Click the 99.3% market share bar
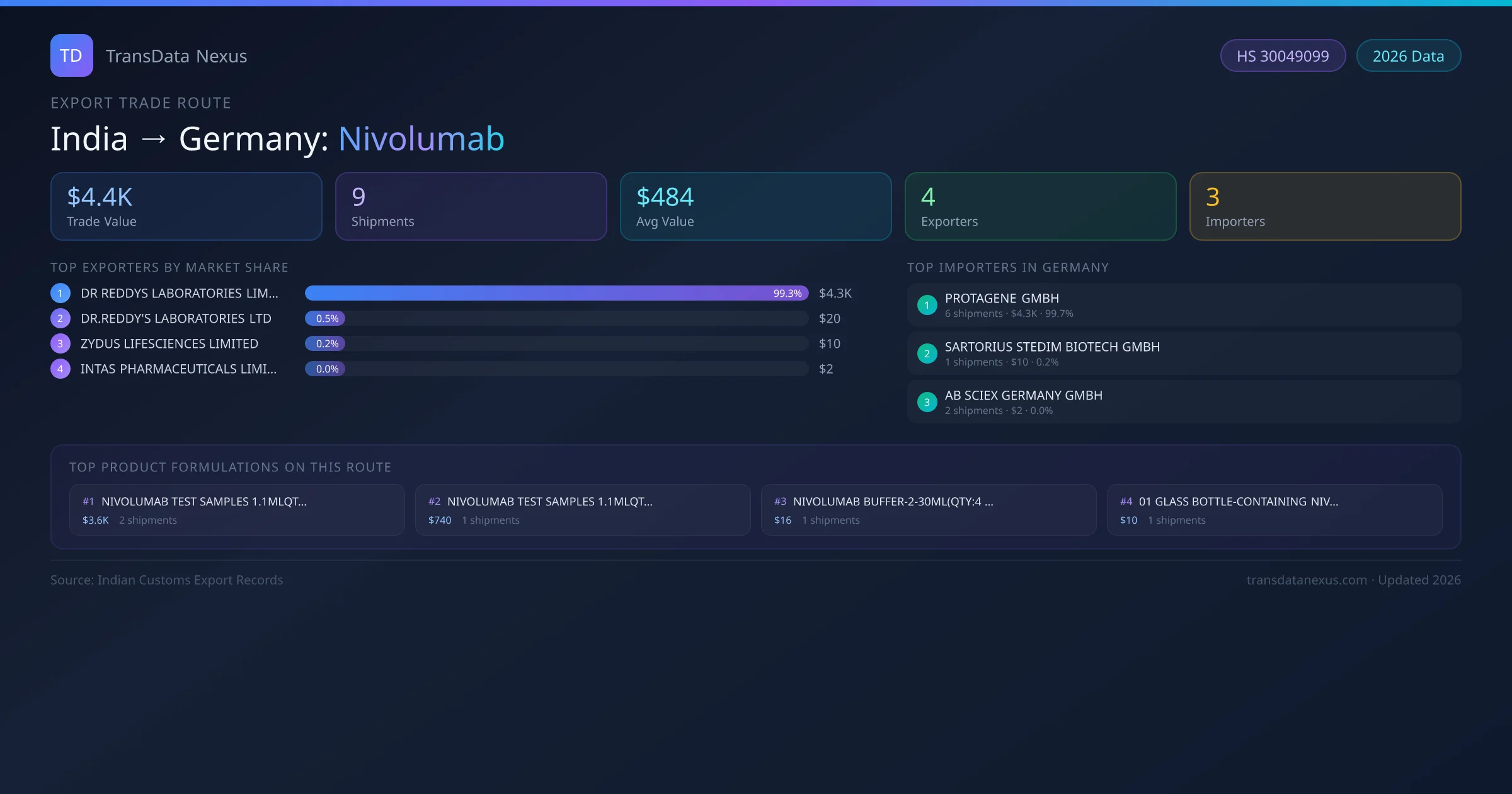Screen dimensions: 1512x794 (556, 293)
